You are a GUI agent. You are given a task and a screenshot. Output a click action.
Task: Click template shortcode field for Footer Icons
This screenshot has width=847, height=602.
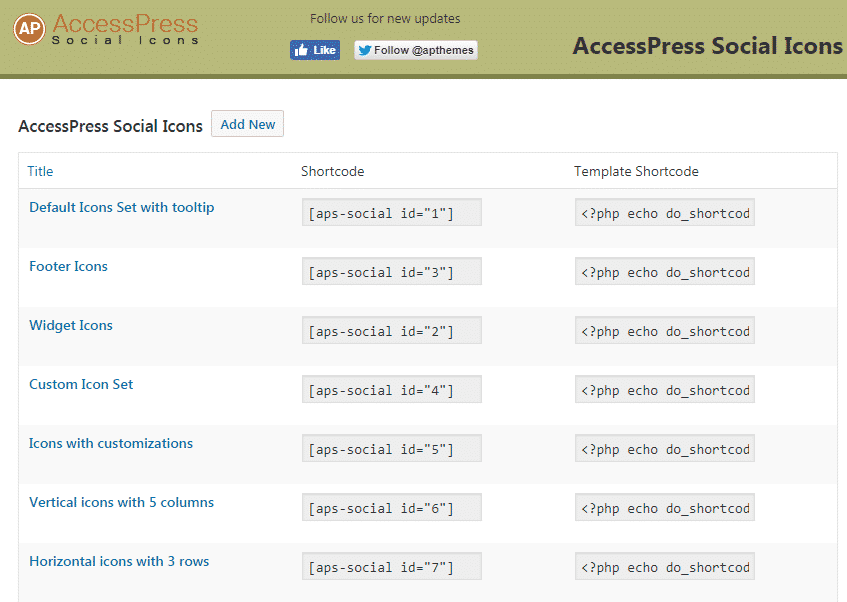point(665,271)
